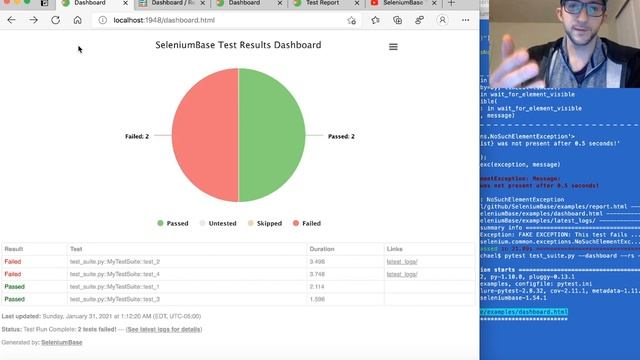
Task: Open the chart hamburger context menu
Action: (x=393, y=47)
